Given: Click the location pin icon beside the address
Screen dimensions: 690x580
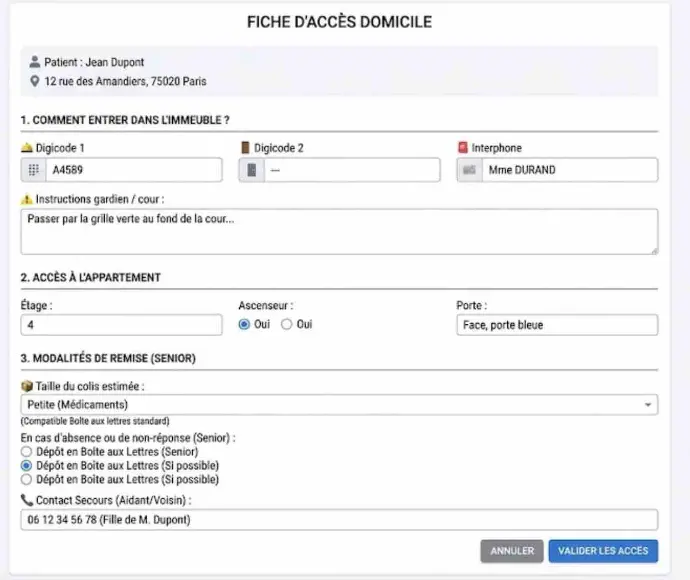Looking at the screenshot, I should pos(34,81).
